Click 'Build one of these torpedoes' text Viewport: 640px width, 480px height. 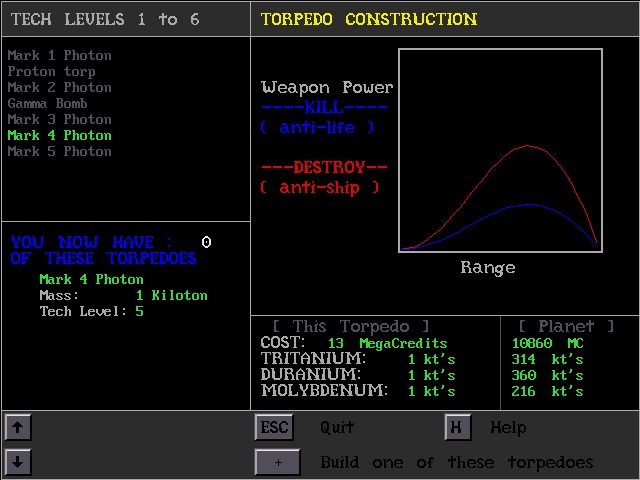pyautogui.click(x=456, y=462)
